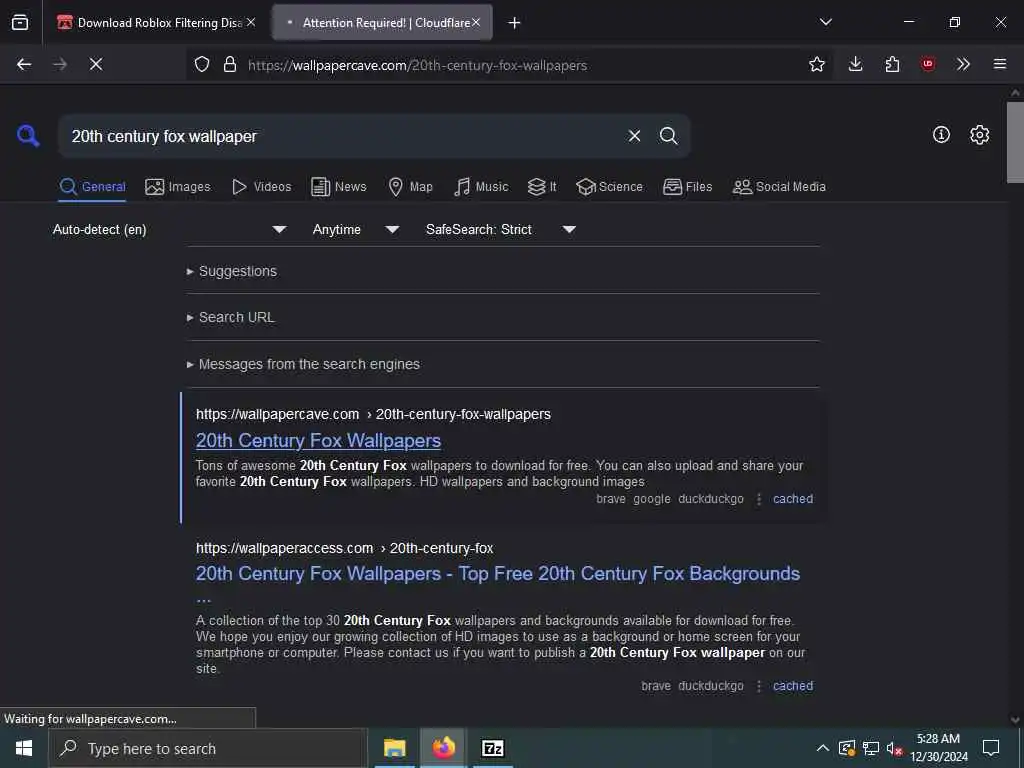Open cached version of wallpaperaccess result
Viewport: 1024px width, 768px height.
click(793, 686)
